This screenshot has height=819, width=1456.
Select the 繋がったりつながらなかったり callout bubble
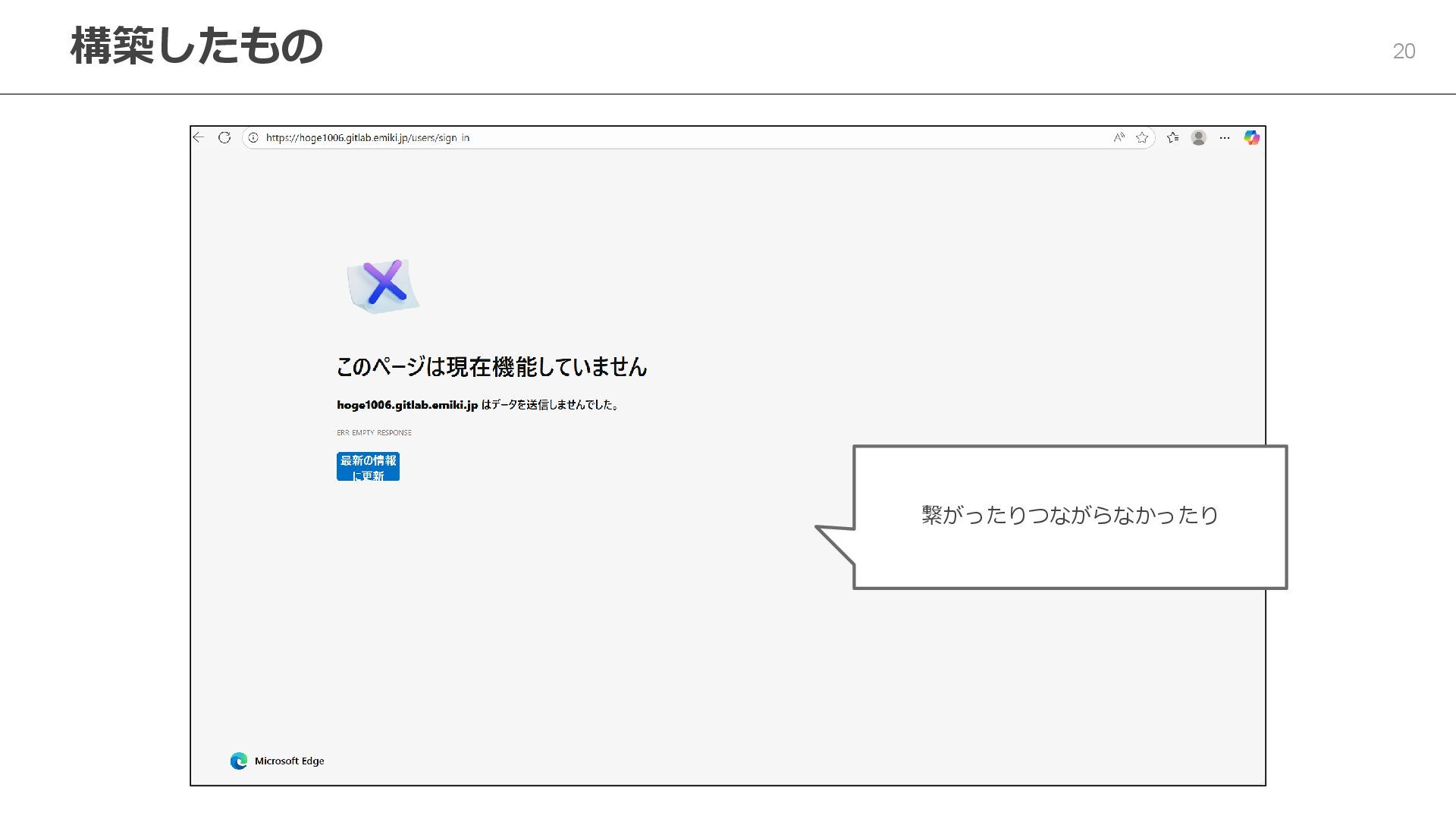(1069, 516)
